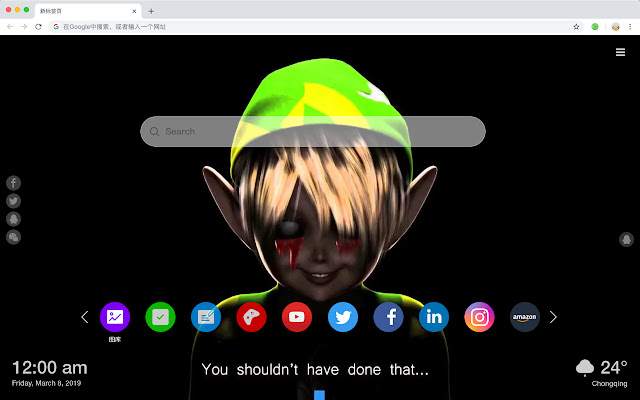Image resolution: width=640 pixels, height=400 pixels.
Task: Click the quote You shouldn't have done that...
Action: click(315, 370)
